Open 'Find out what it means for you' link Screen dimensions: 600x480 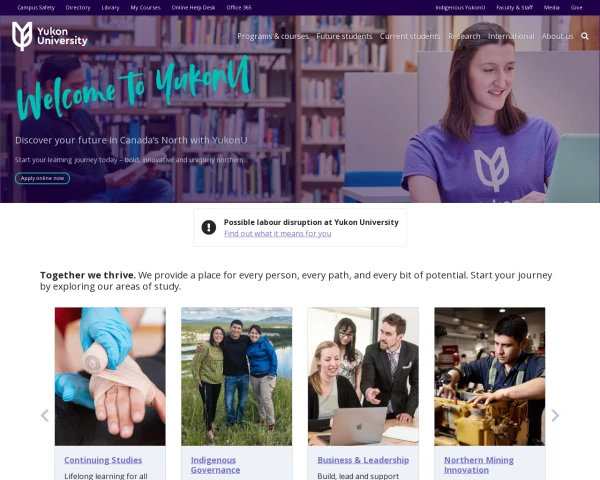pos(278,233)
